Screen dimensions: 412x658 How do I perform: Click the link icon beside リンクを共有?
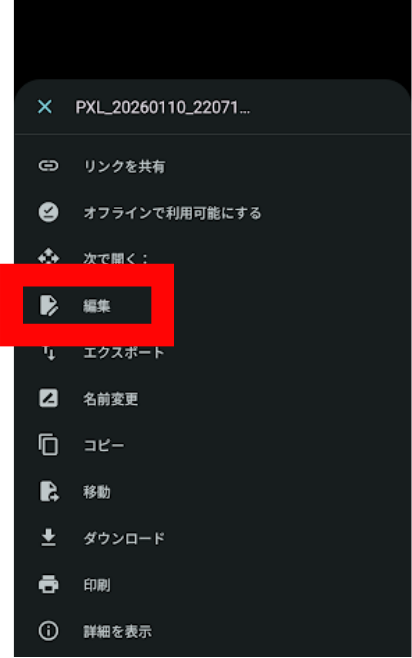tap(49, 166)
